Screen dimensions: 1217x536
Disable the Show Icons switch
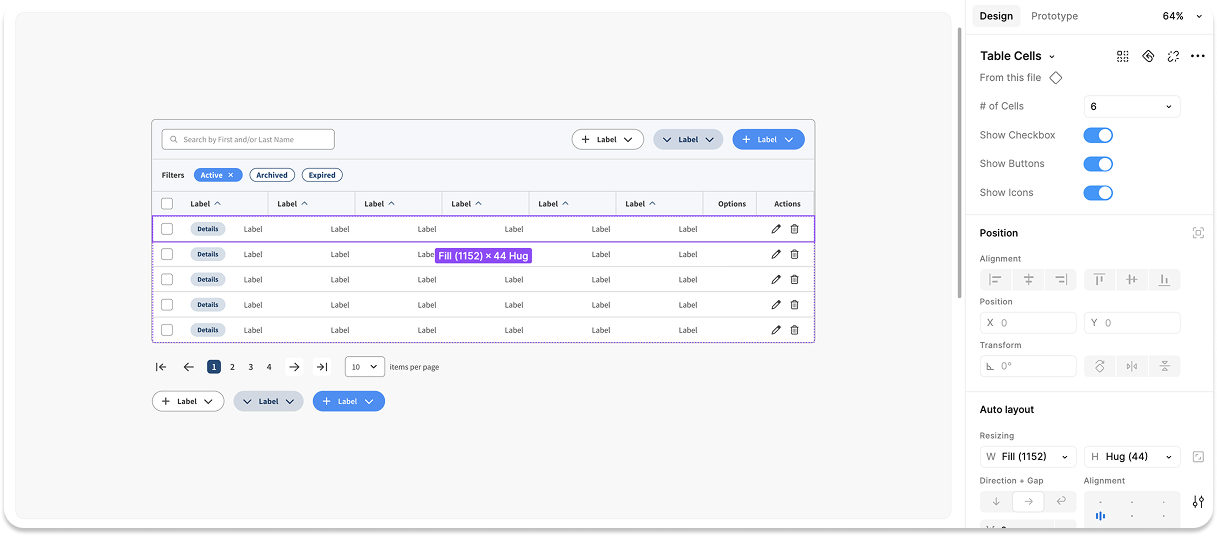pyautogui.click(x=1098, y=193)
